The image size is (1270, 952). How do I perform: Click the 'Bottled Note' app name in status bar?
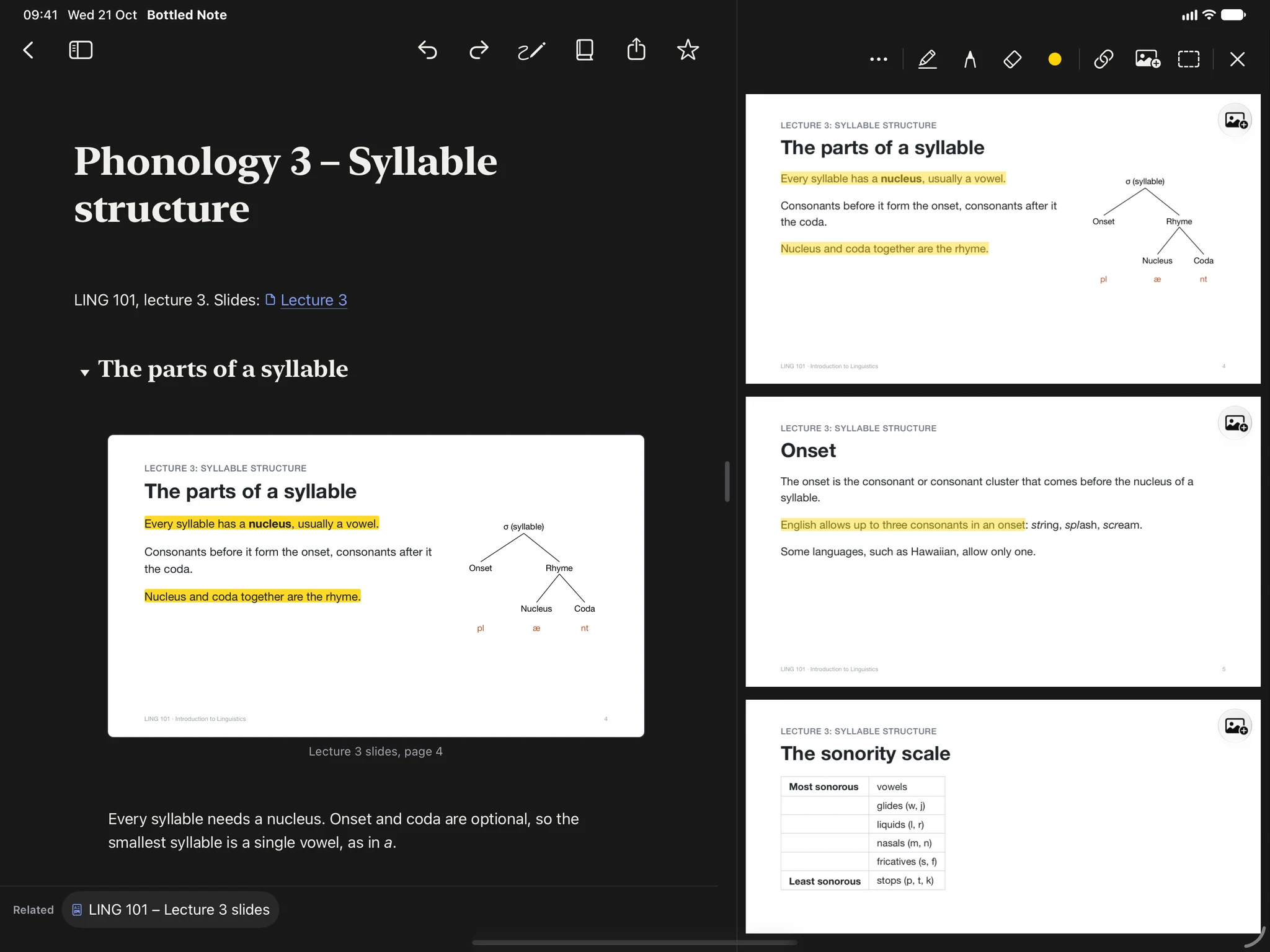pos(187,15)
